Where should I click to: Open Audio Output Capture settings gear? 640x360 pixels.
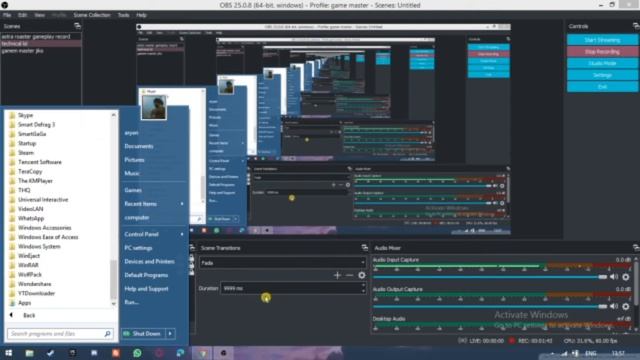626,307
